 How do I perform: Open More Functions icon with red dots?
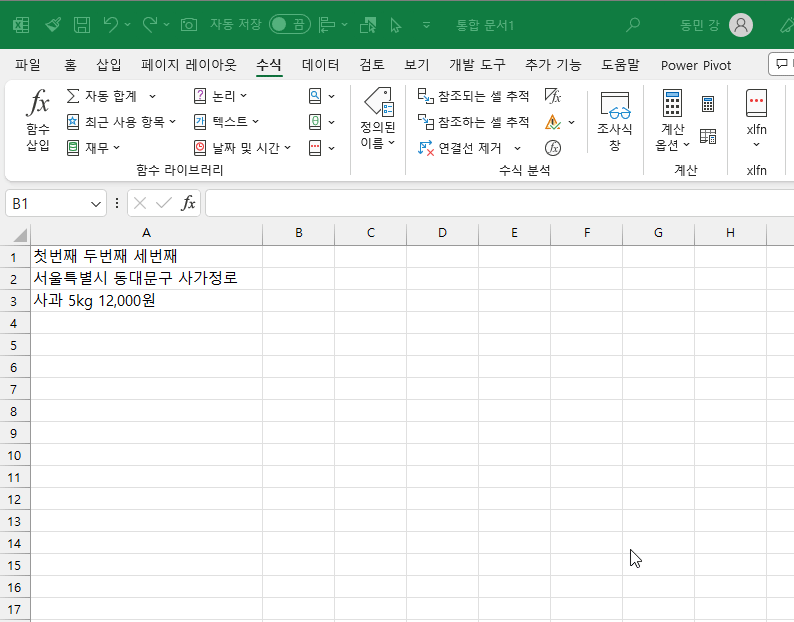tap(322, 148)
